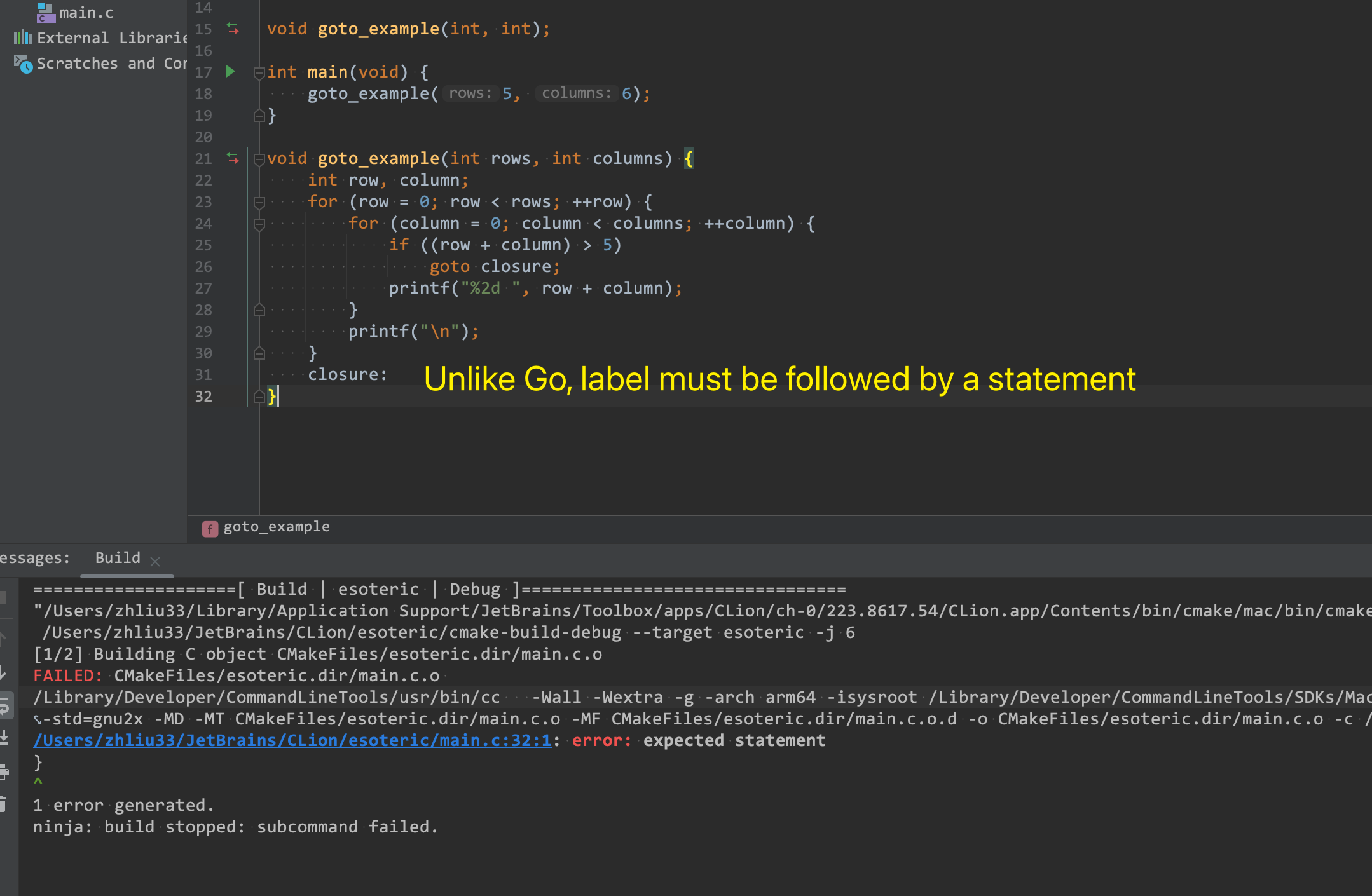
Task: Fold the inner for loop at line 24
Action: [259, 224]
